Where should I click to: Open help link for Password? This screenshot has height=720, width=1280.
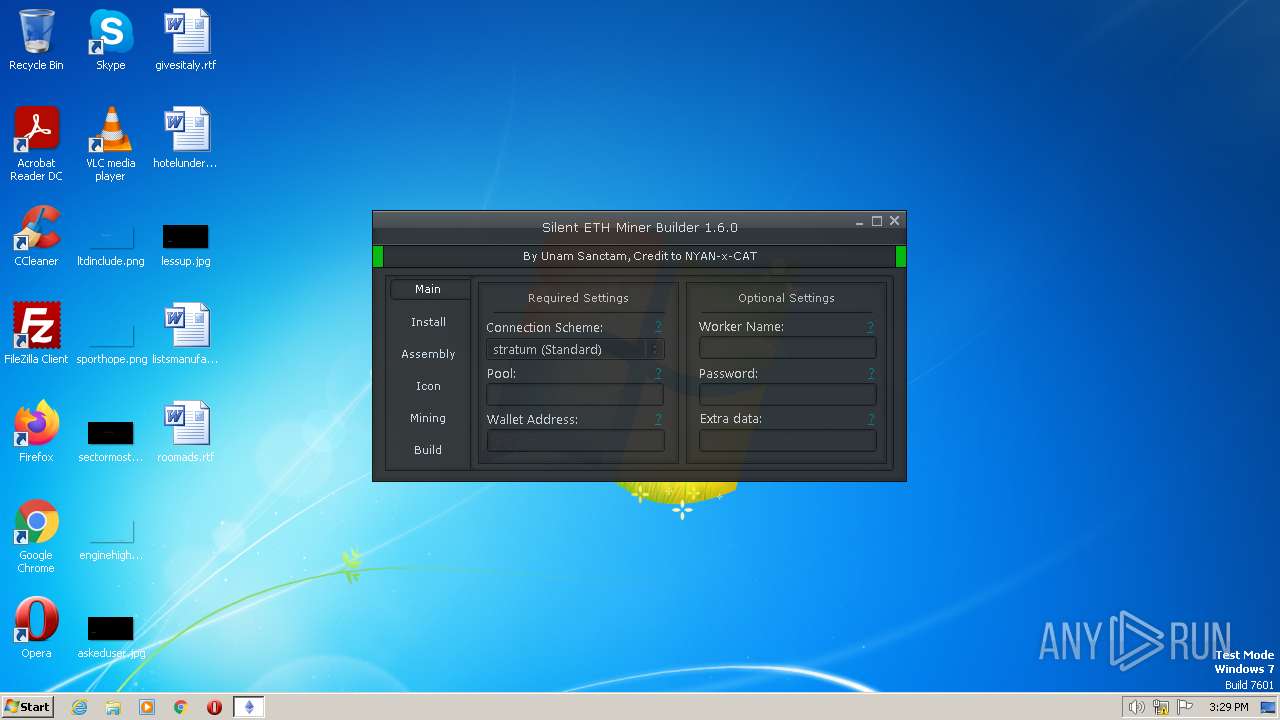click(x=871, y=373)
